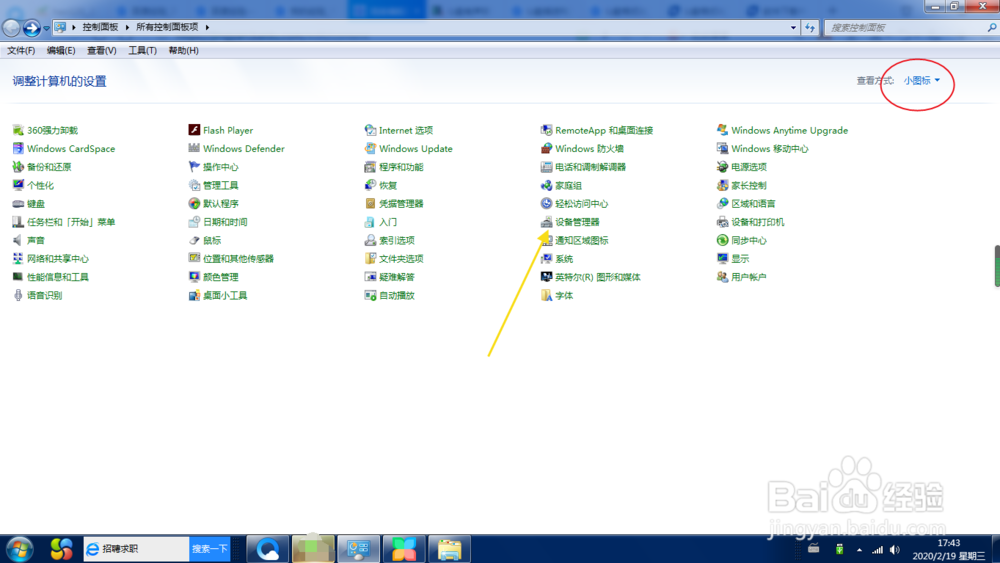
Task: Click the address bar refresh button
Action: coord(810,27)
